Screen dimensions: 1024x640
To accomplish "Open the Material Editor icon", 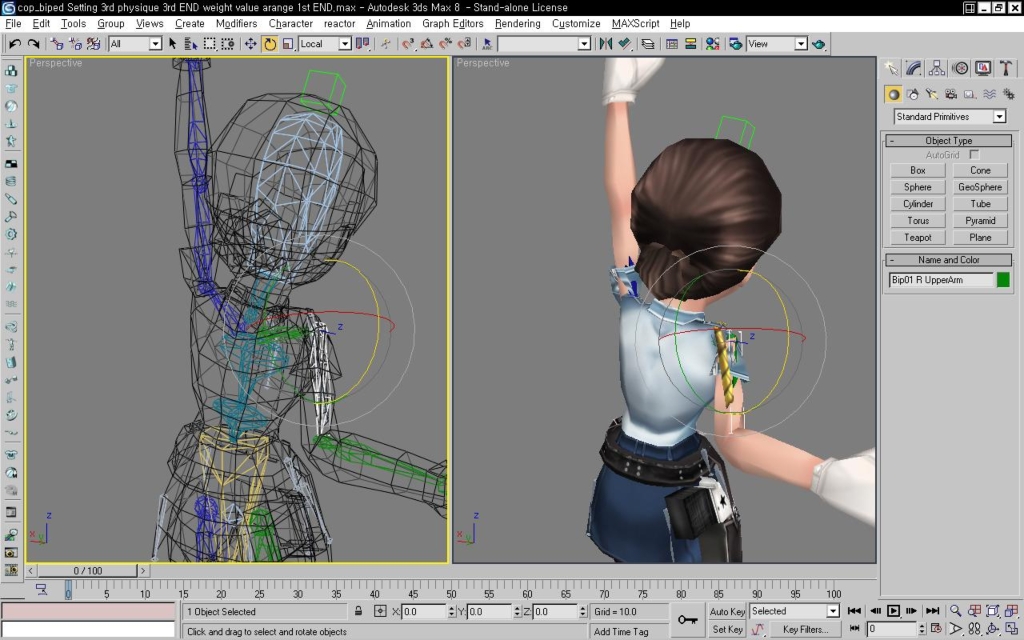I will [x=712, y=44].
